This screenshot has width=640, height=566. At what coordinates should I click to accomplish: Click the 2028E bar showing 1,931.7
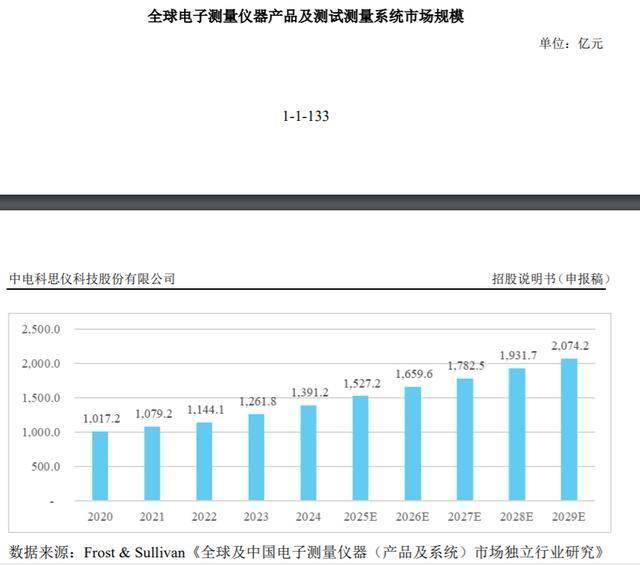517,435
